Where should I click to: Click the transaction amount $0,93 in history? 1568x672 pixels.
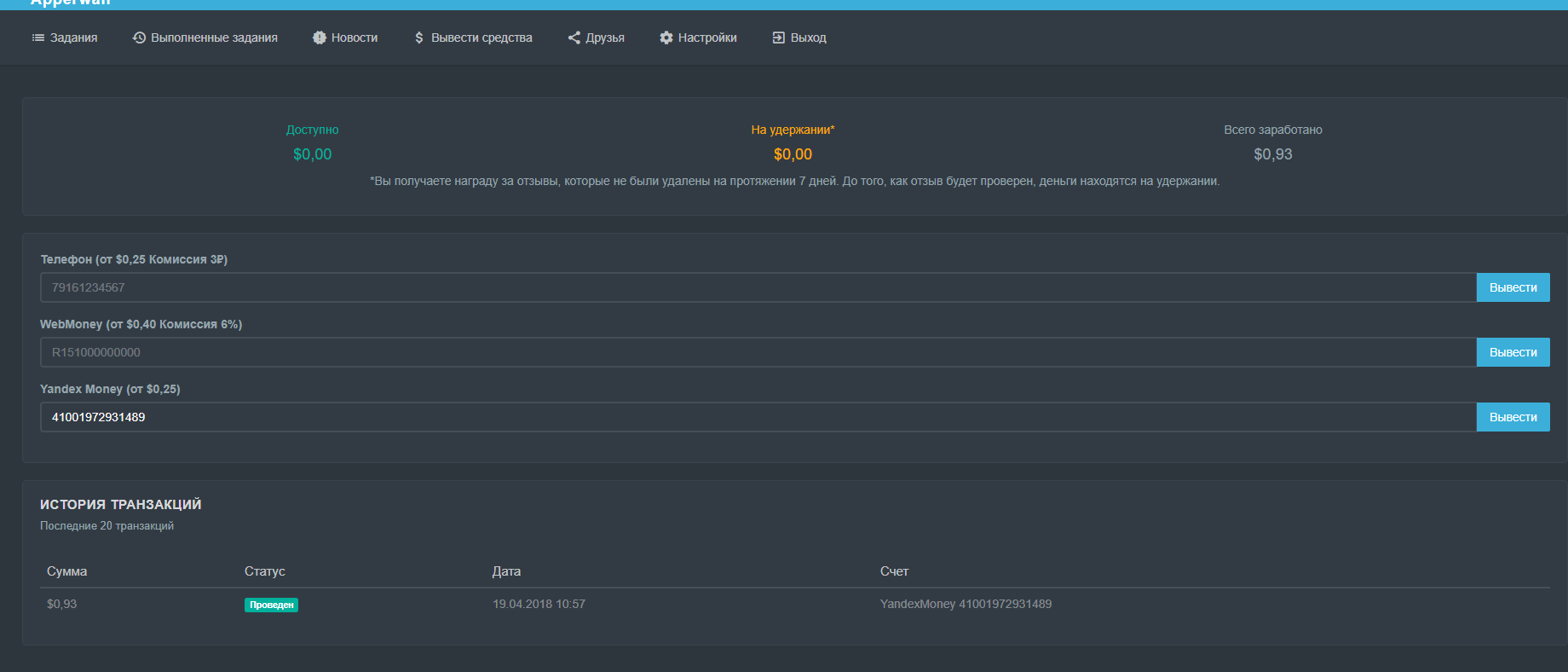point(61,604)
